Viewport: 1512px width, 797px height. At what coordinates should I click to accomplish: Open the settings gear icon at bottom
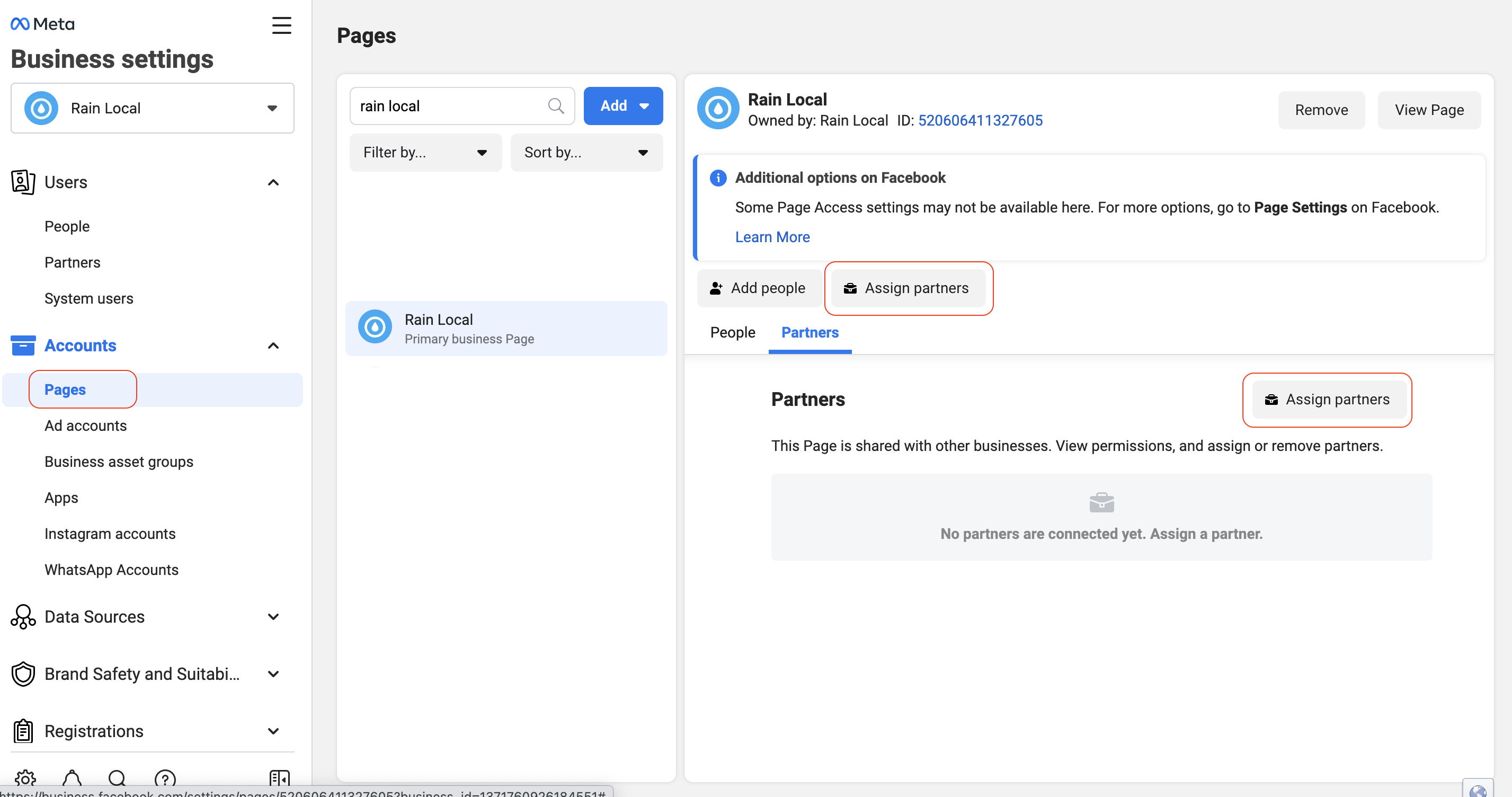pyautogui.click(x=25, y=778)
